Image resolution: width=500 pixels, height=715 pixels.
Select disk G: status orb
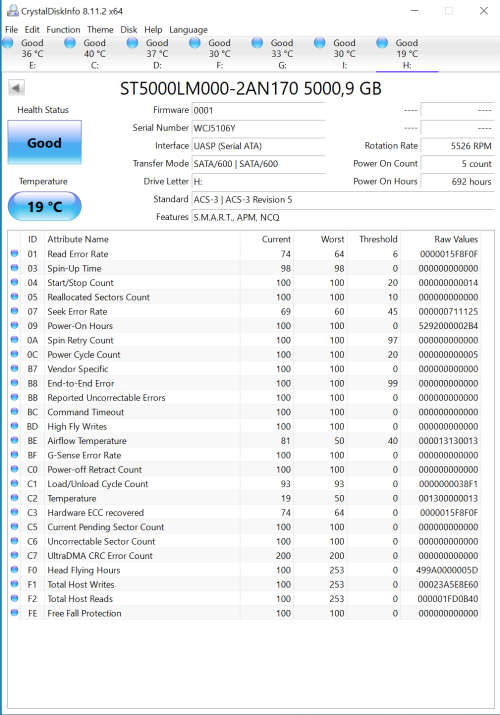pyautogui.click(x=258, y=43)
